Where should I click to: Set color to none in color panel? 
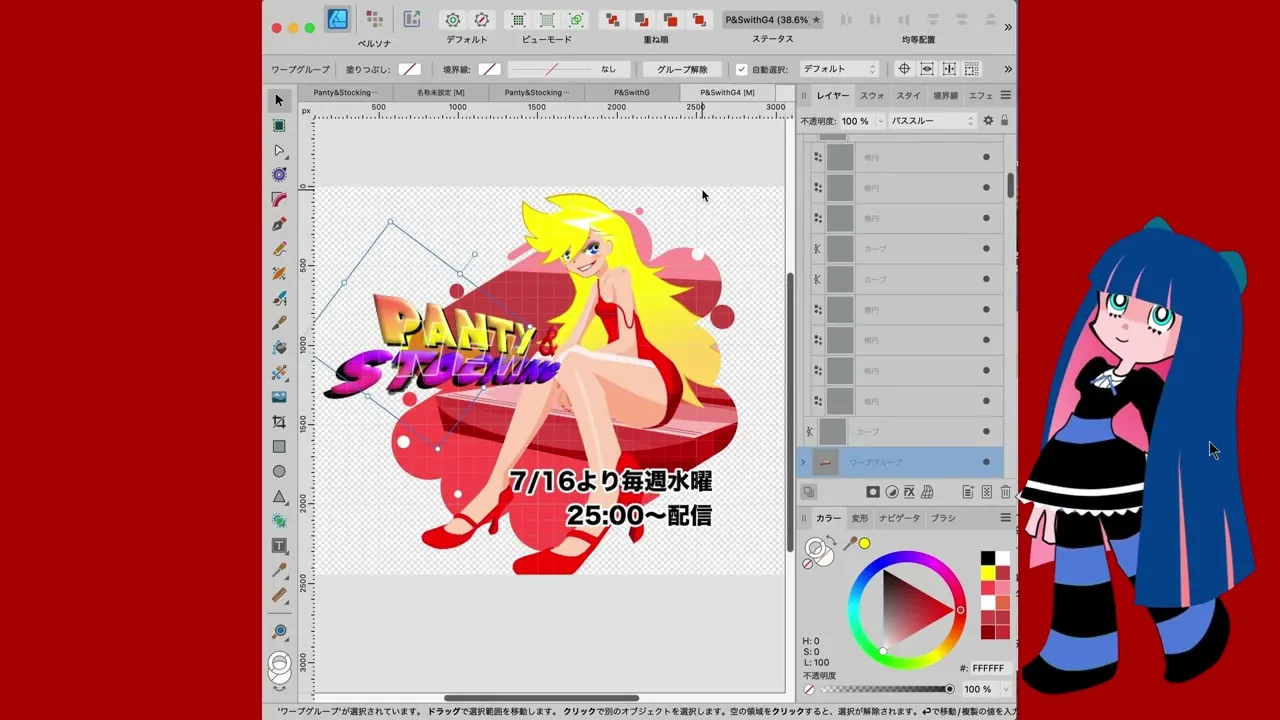808,564
